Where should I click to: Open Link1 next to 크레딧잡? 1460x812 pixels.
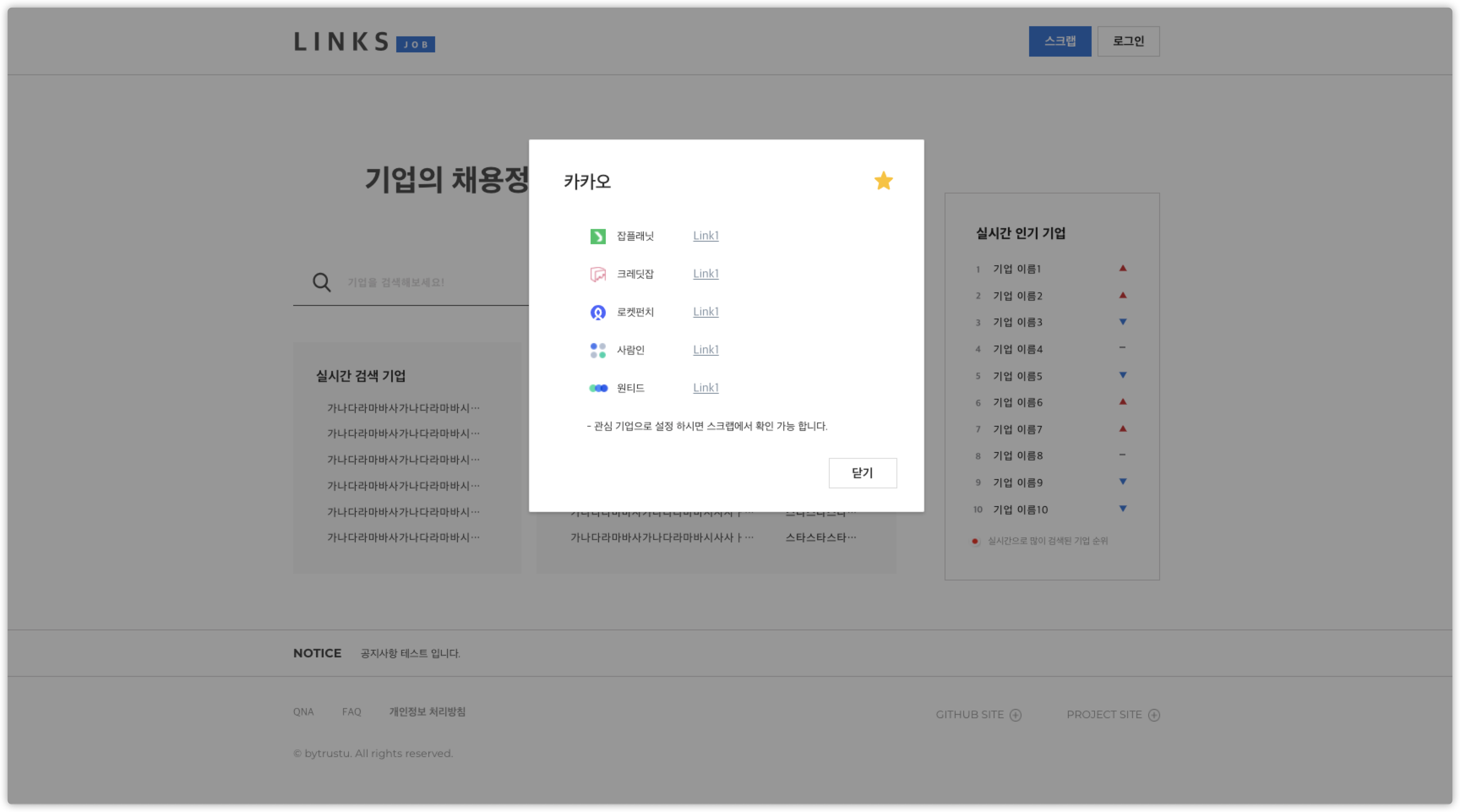coord(705,274)
